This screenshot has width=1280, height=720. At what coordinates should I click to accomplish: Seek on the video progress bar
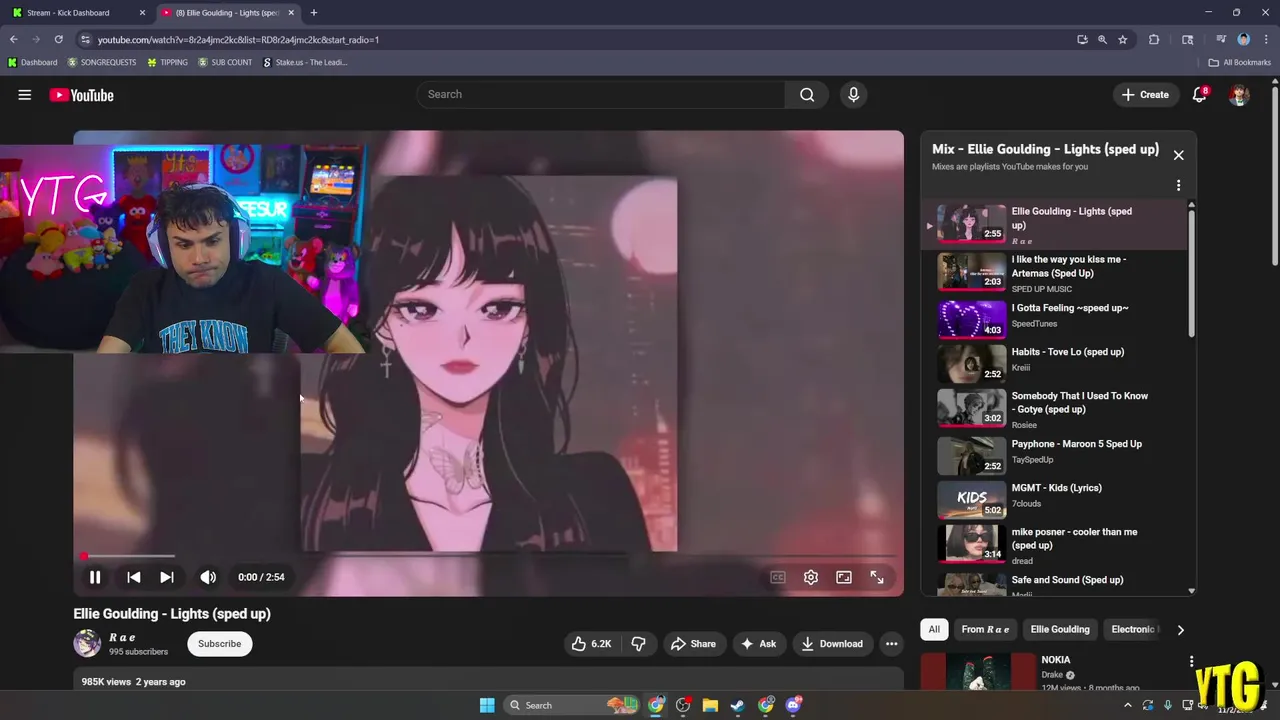tap(488, 556)
